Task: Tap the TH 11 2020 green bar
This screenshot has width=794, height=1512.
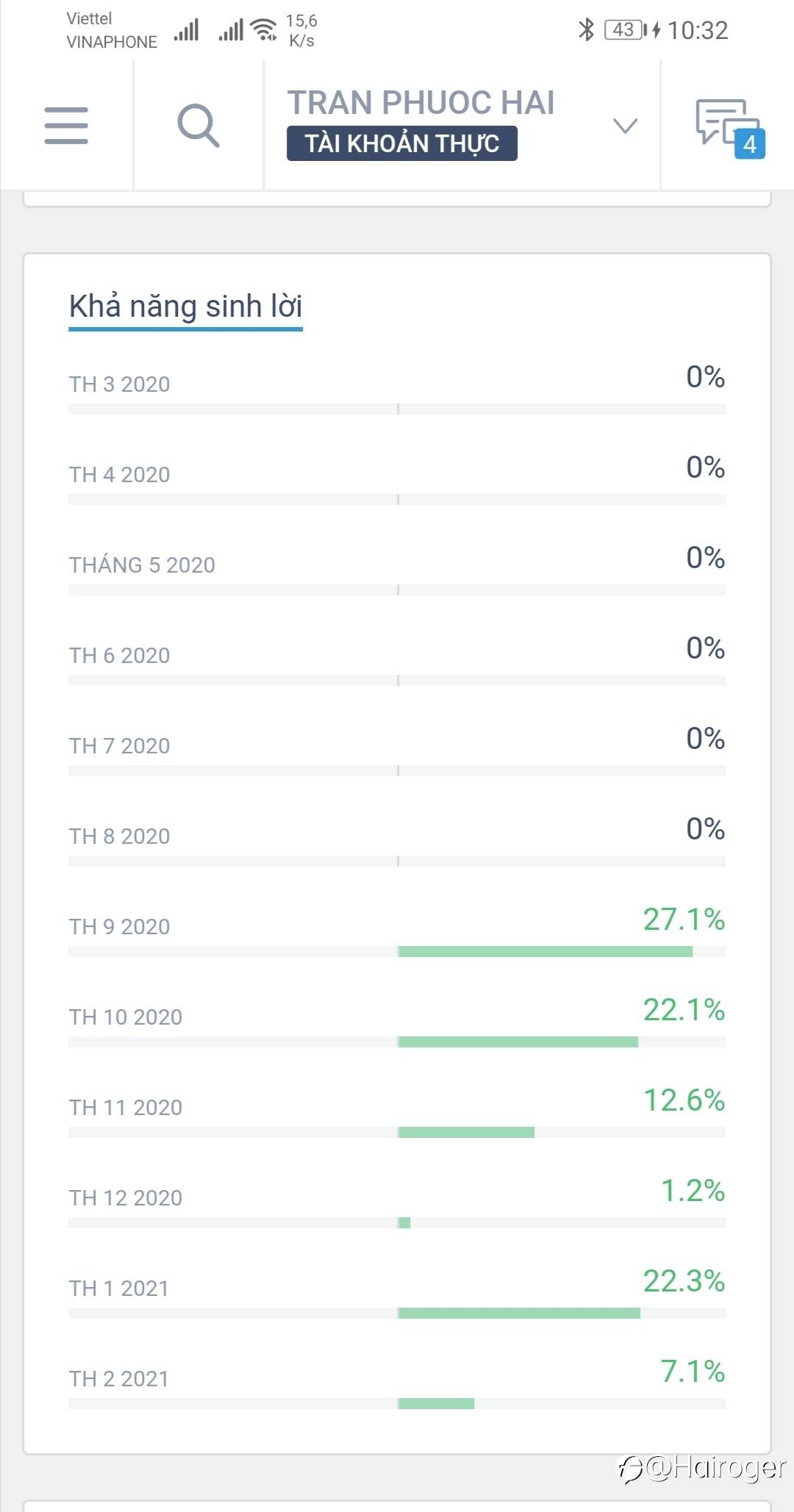Action: (x=466, y=1132)
